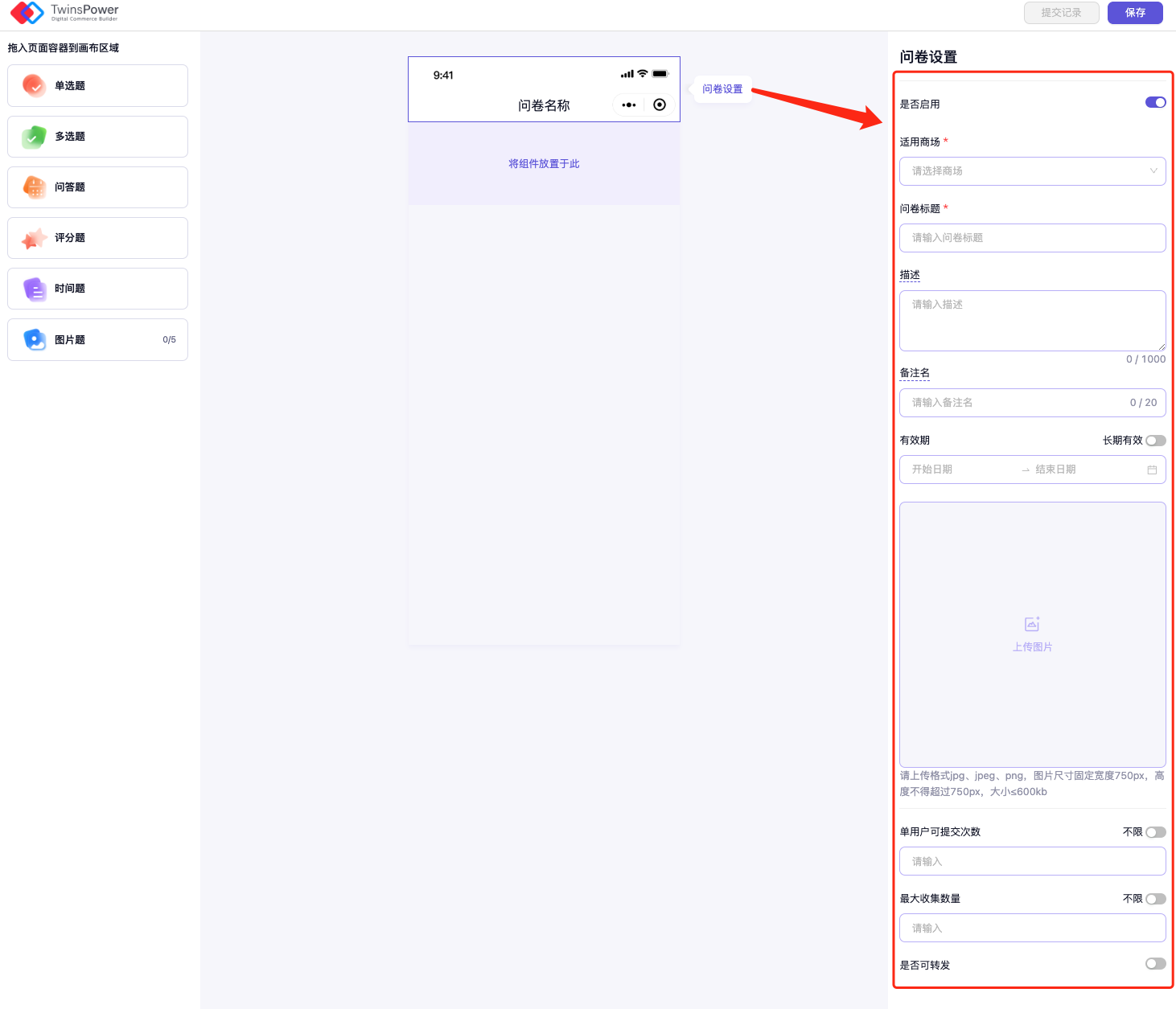Disable the 是否启用 switch
The height and width of the screenshot is (1009, 1176).
(1155, 103)
